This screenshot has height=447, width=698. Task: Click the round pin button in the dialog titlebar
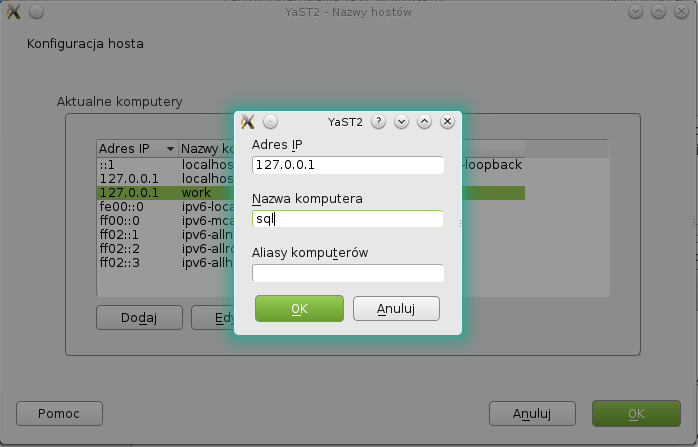pos(270,122)
